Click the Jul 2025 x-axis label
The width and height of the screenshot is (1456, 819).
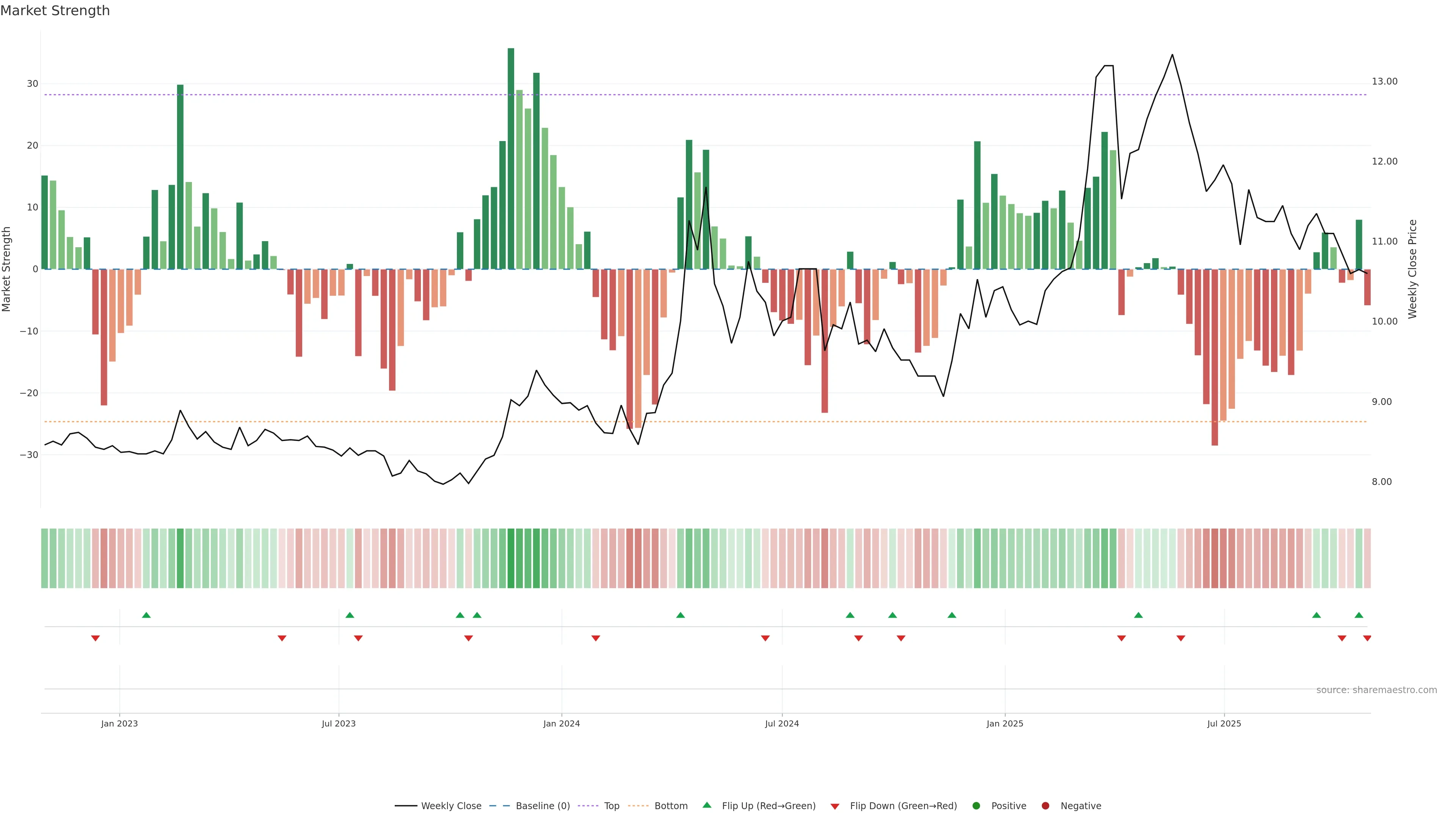[x=1224, y=723]
